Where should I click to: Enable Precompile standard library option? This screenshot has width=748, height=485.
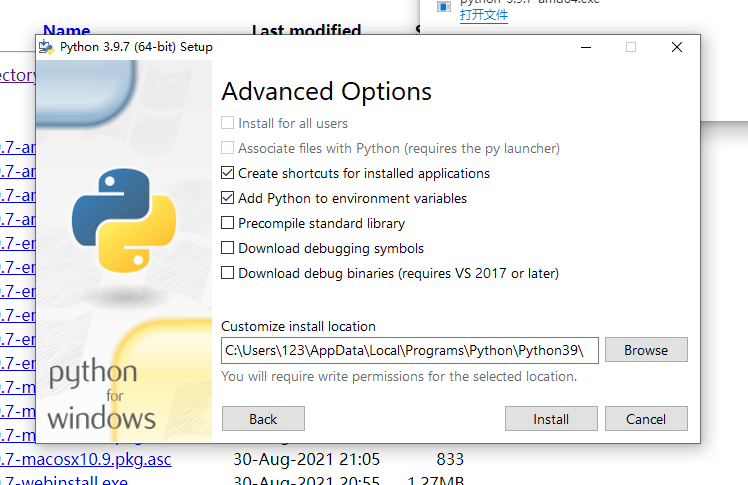coord(228,223)
